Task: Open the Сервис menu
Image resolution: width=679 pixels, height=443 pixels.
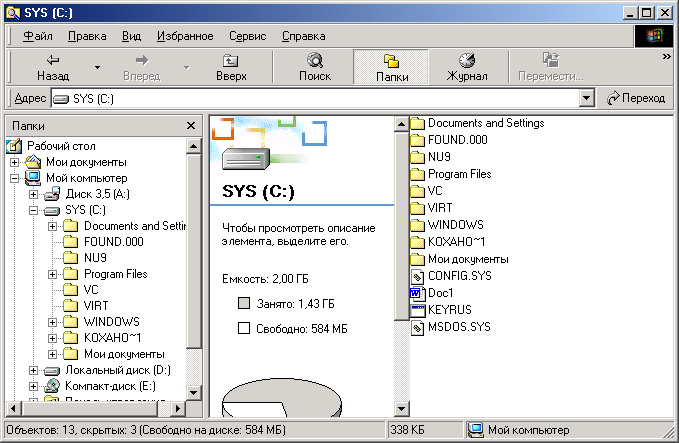Action: click(247, 36)
